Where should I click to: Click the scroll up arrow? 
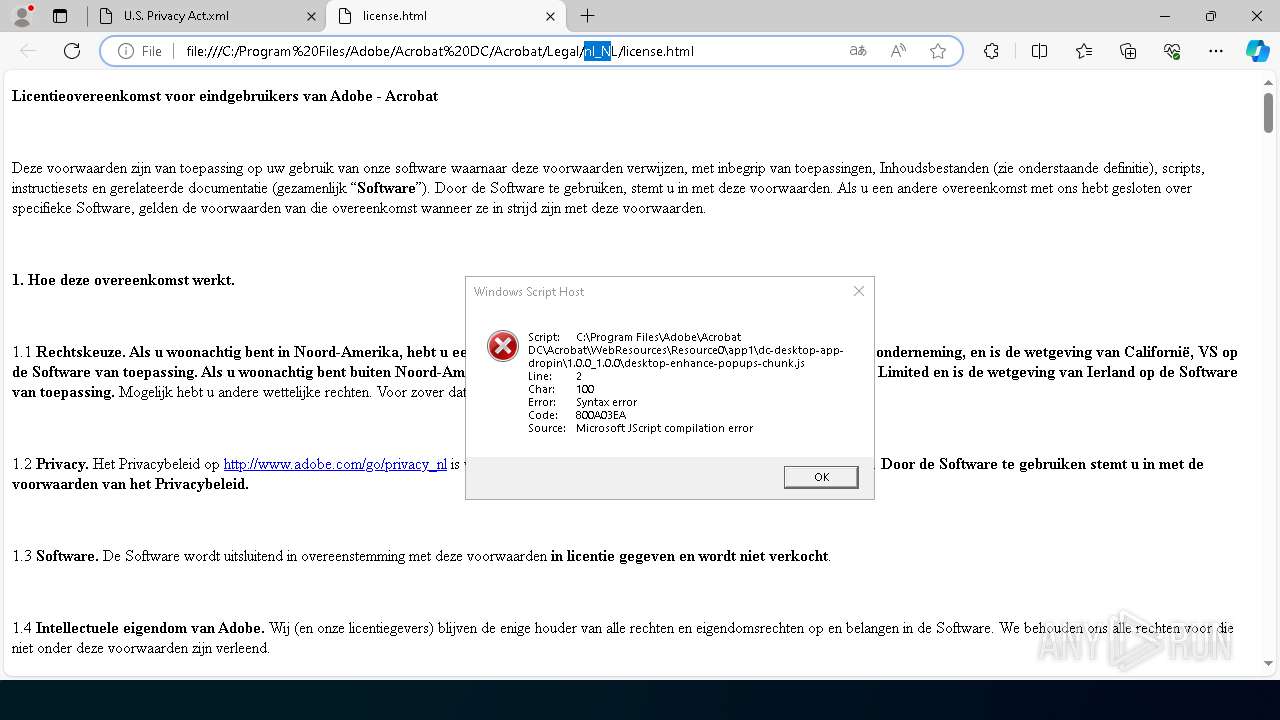(1268, 81)
